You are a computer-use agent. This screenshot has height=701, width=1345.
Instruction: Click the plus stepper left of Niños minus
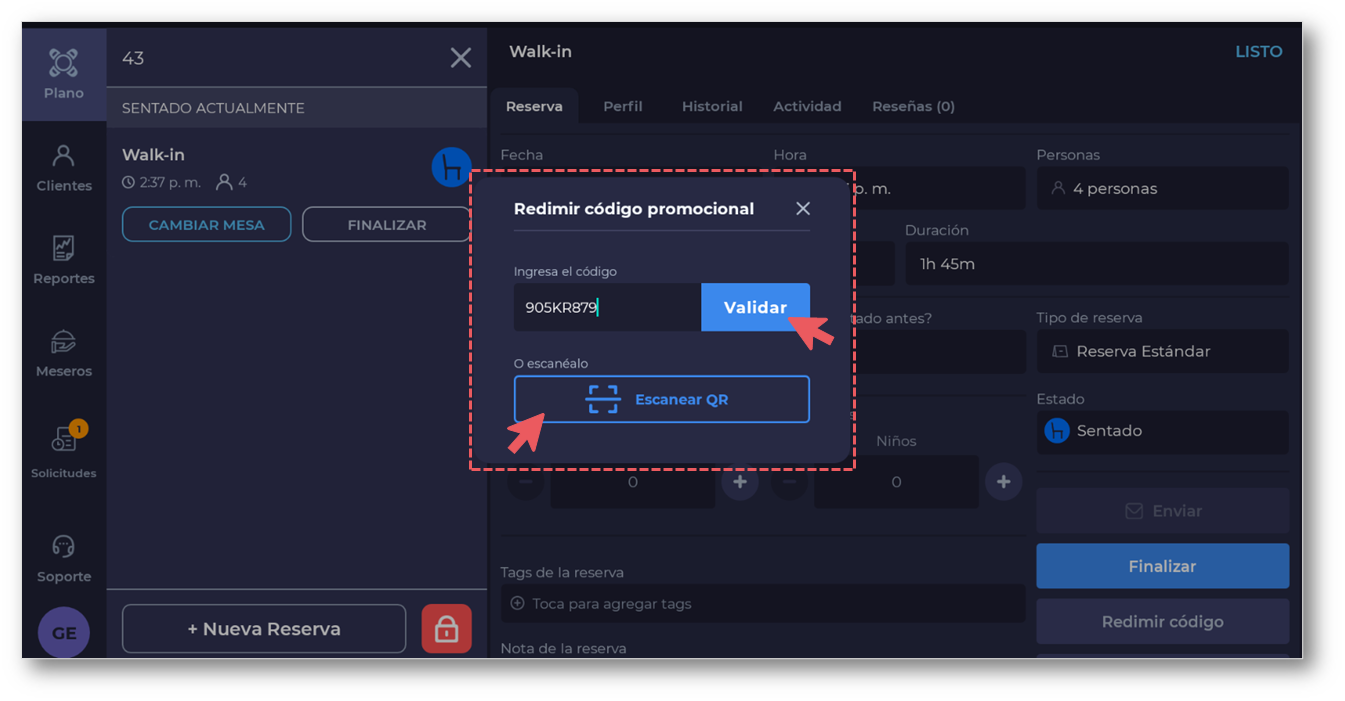tap(740, 482)
